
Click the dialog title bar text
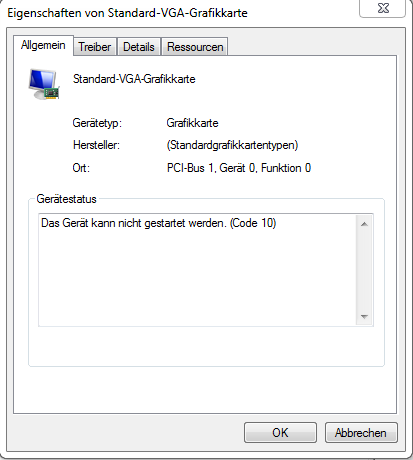[127, 13]
